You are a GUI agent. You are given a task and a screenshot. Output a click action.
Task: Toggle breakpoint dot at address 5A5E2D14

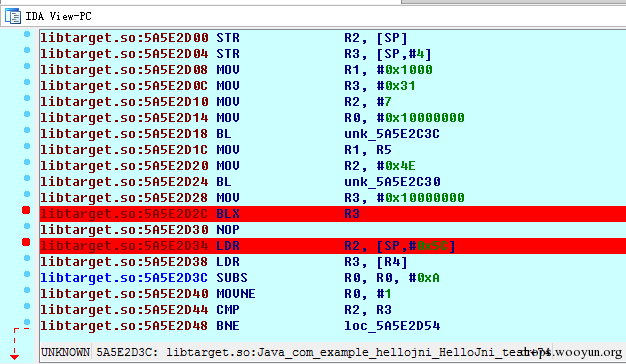(x=27, y=114)
